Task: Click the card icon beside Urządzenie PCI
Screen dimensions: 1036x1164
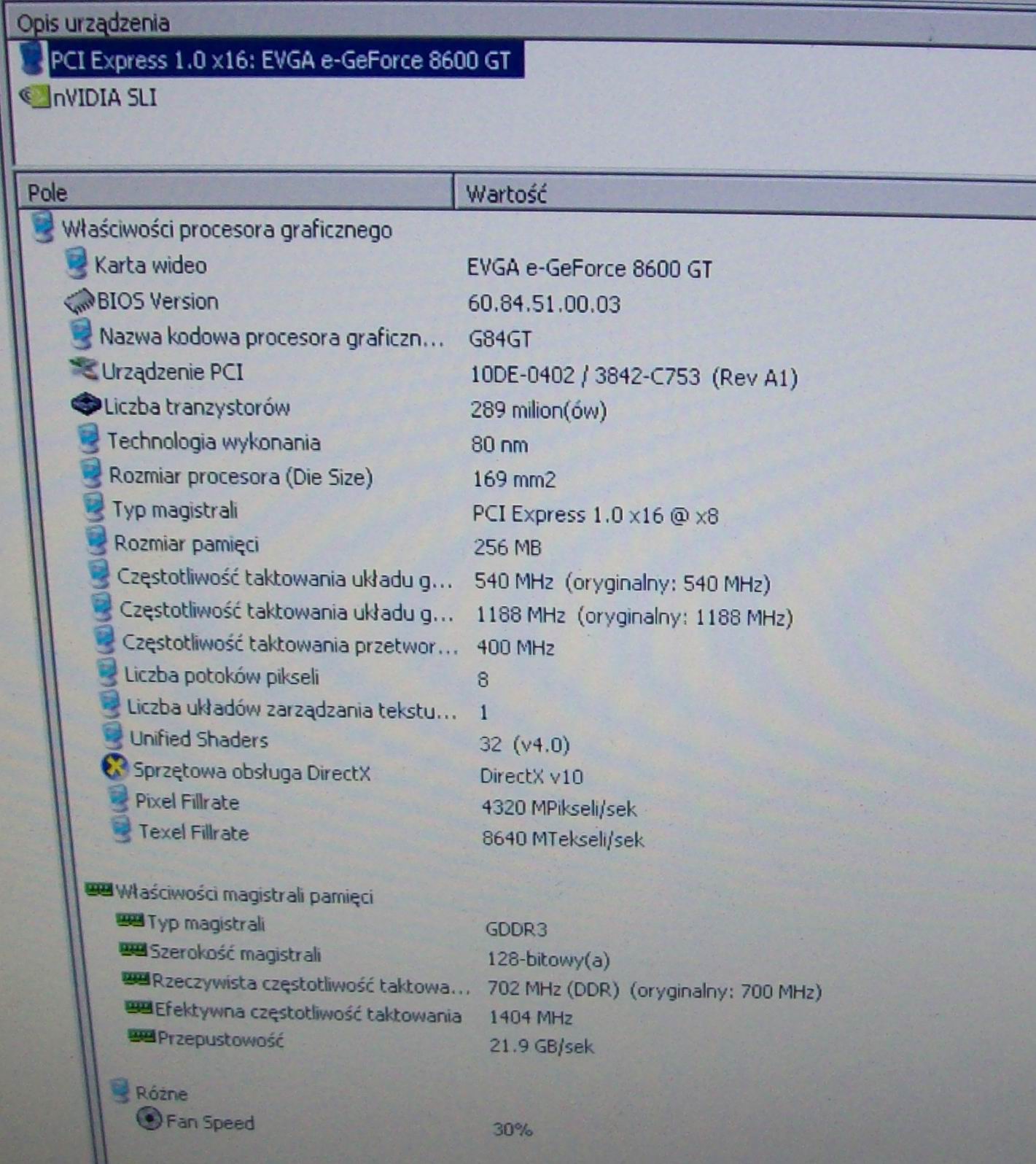Action: [84, 370]
